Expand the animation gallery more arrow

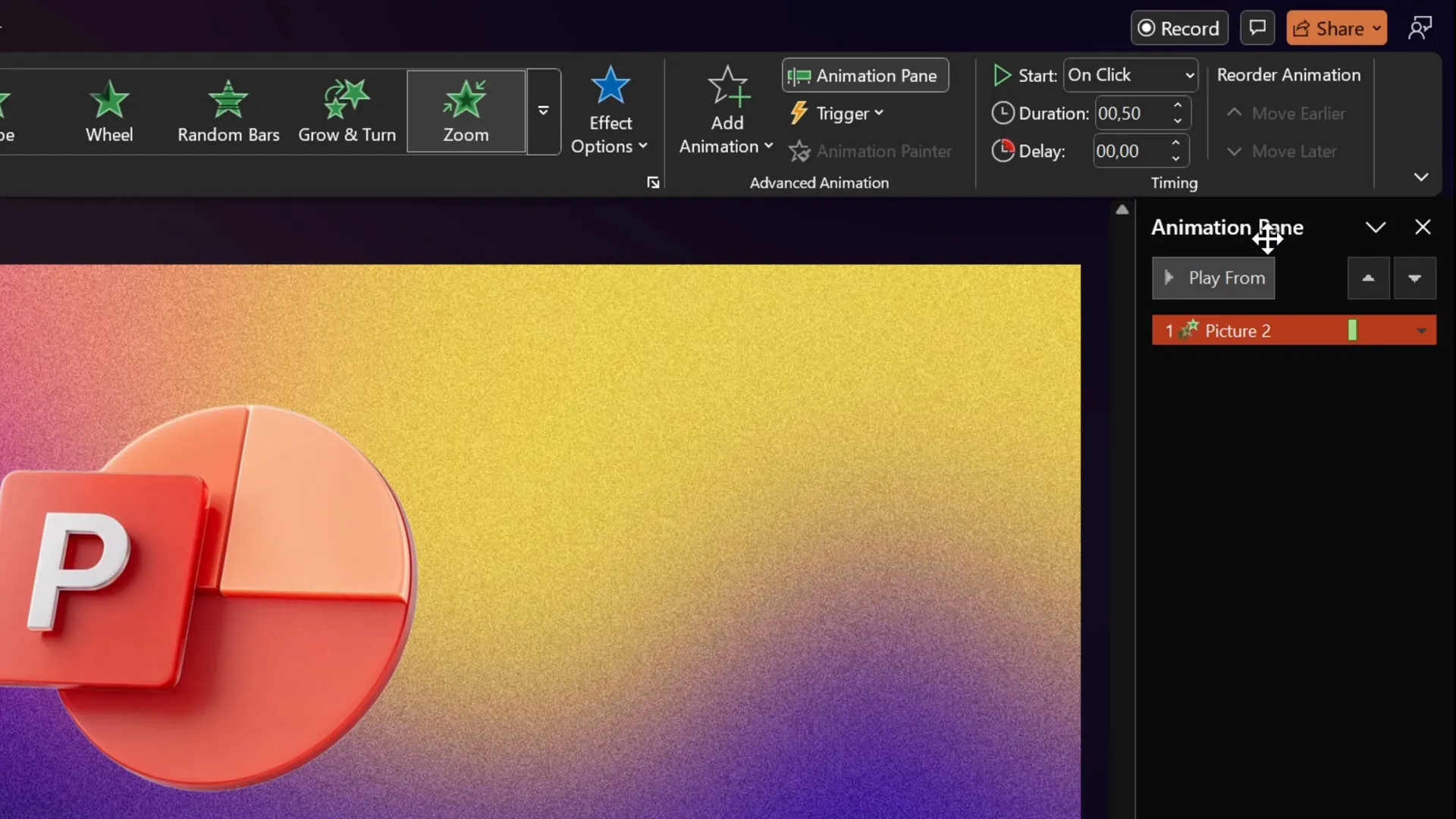544,111
